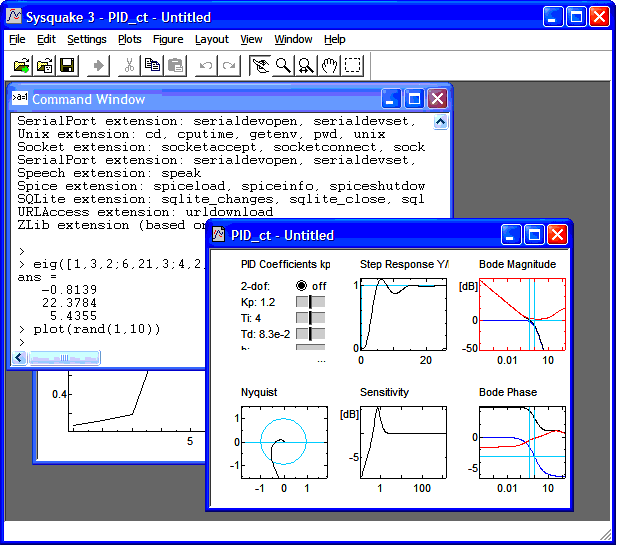Click the Save disk icon
Image resolution: width=640 pixels, height=545 pixels.
tap(67, 66)
